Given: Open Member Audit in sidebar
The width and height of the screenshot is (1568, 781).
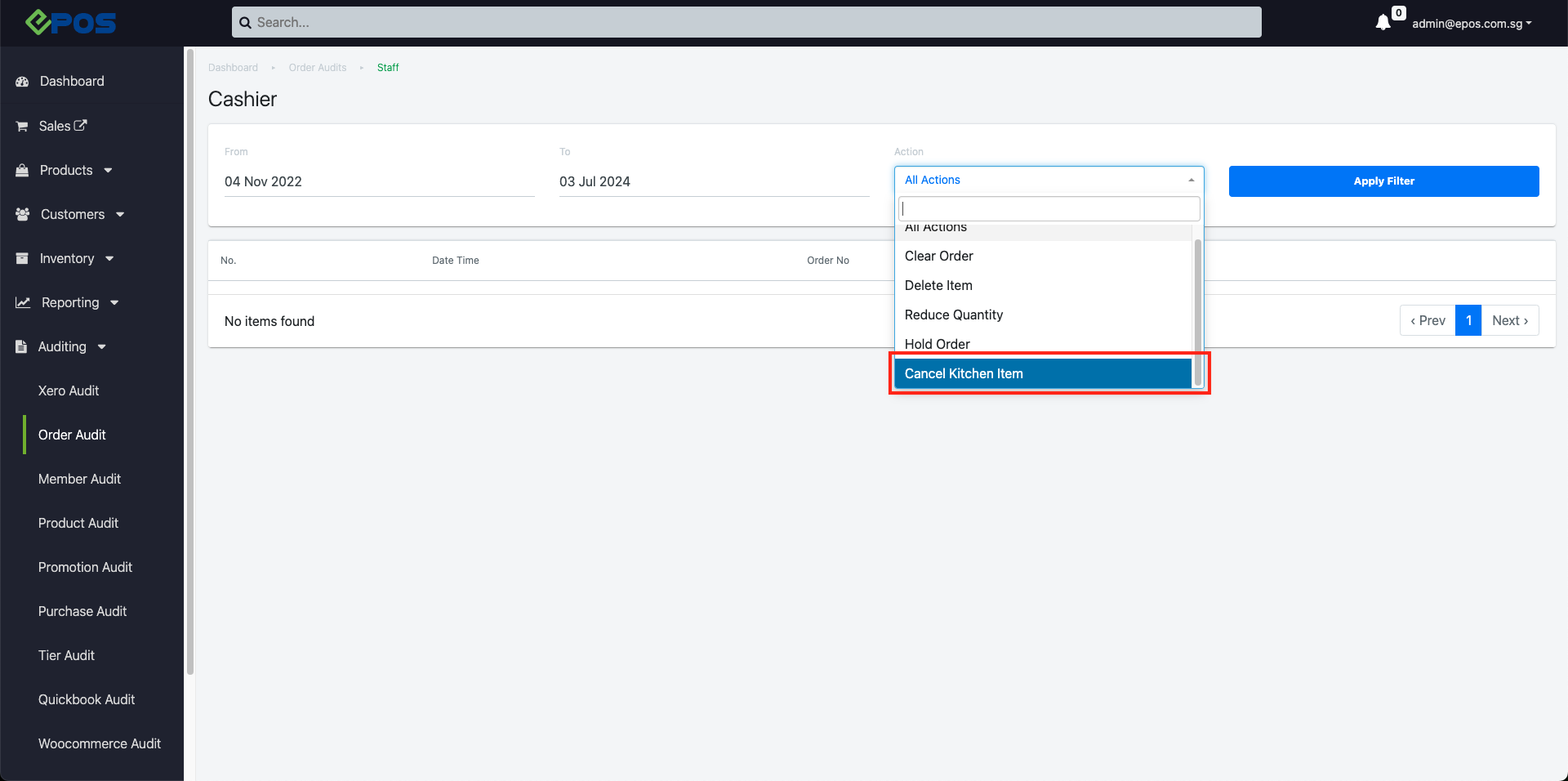Looking at the screenshot, I should click(x=79, y=479).
